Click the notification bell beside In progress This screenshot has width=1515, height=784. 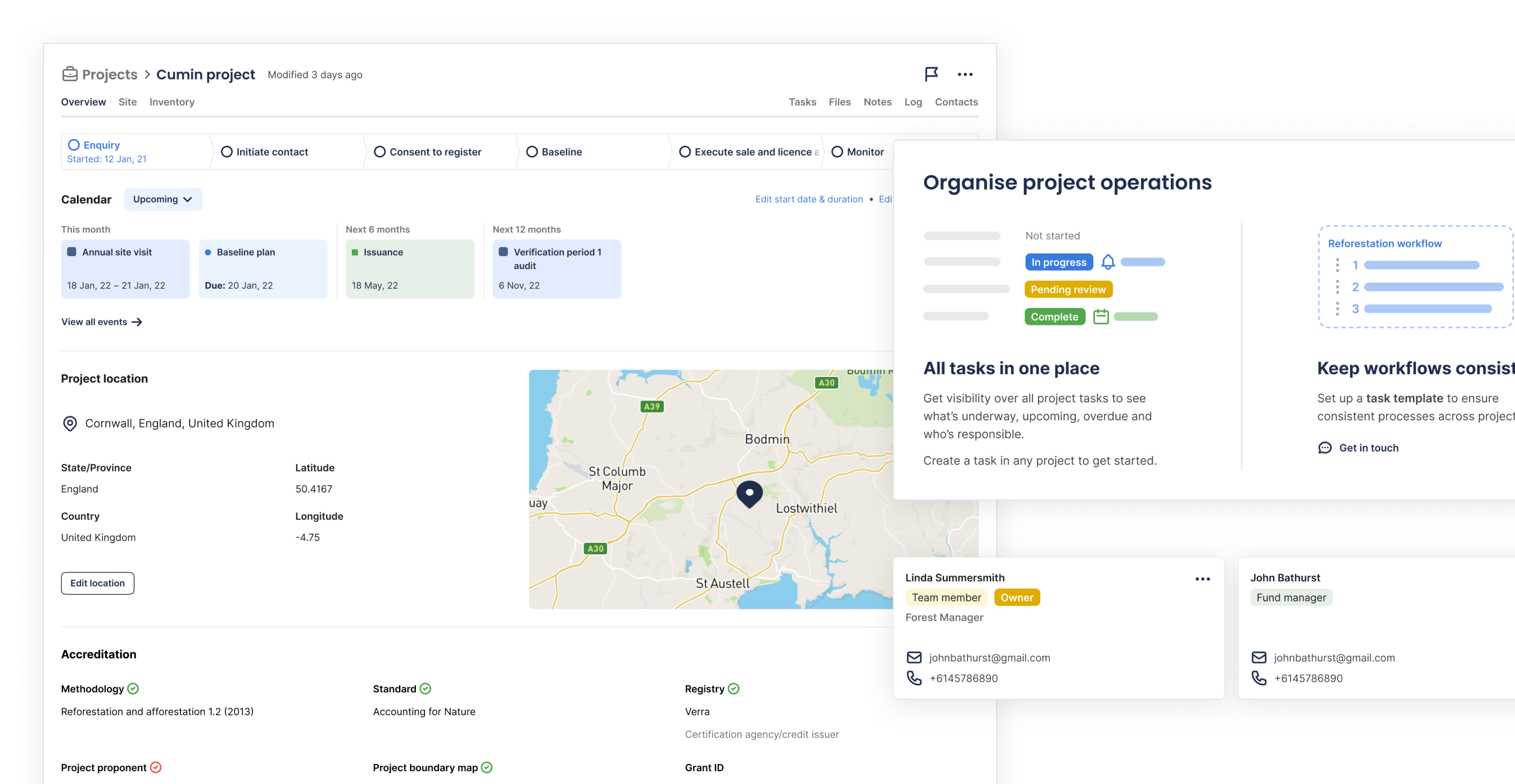[x=1108, y=262]
